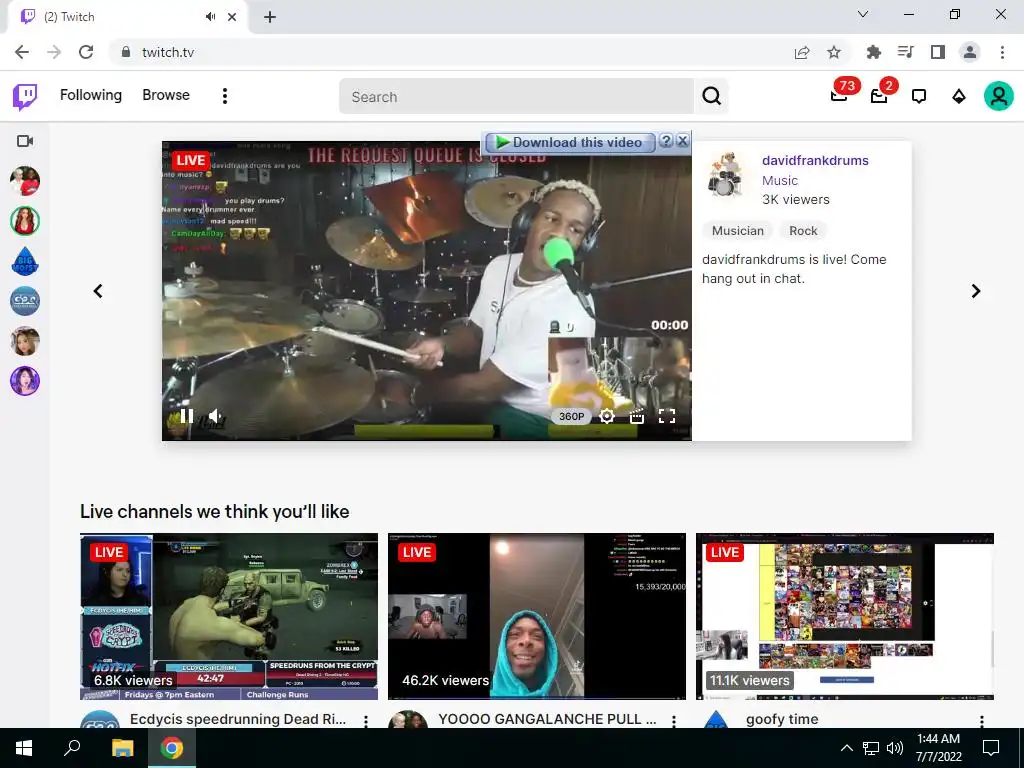This screenshot has height=768, width=1024.
Task: Open Ecdycis speedrunning Dead Ri... title
Action: click(238, 719)
